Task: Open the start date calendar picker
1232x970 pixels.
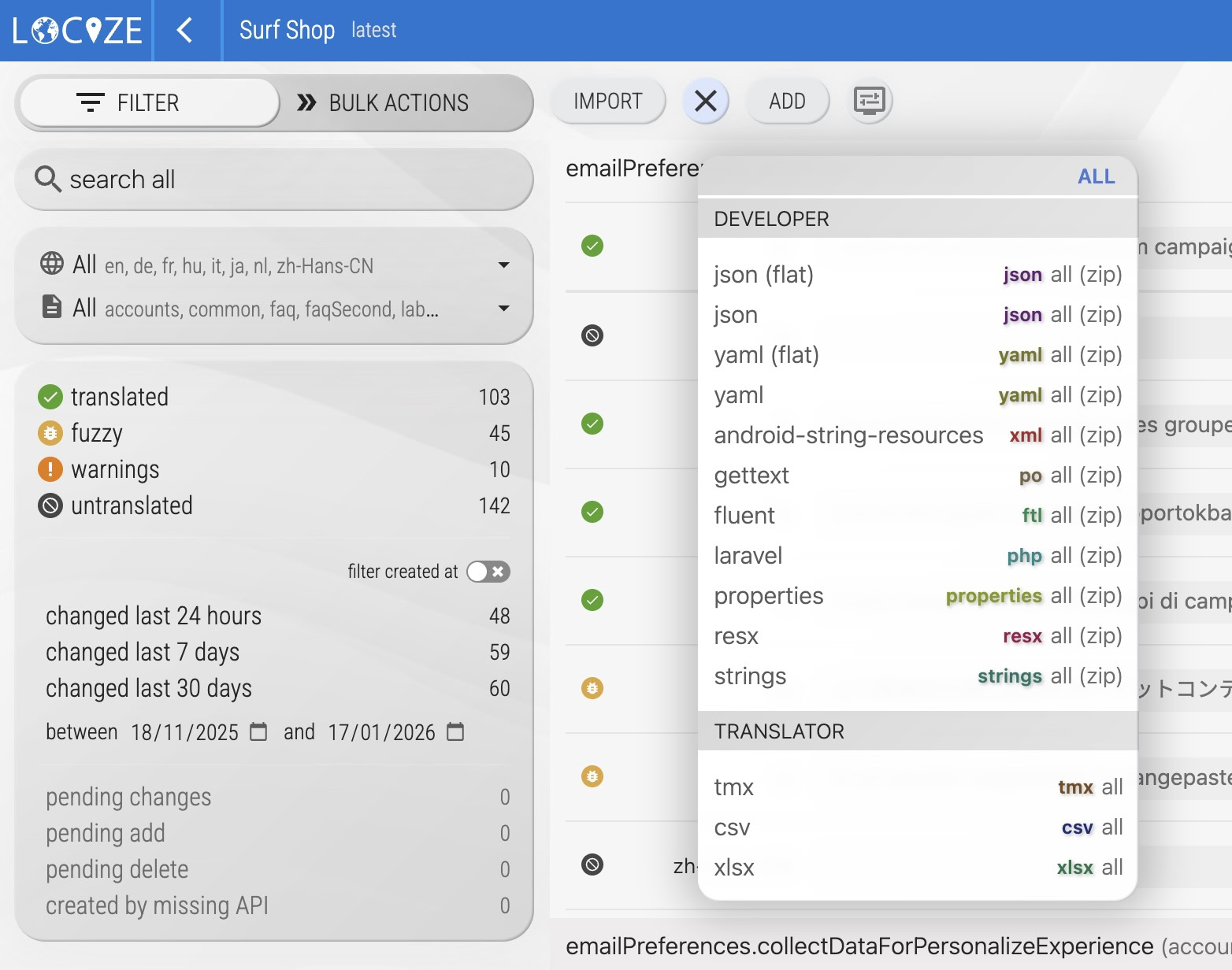Action: [x=258, y=732]
